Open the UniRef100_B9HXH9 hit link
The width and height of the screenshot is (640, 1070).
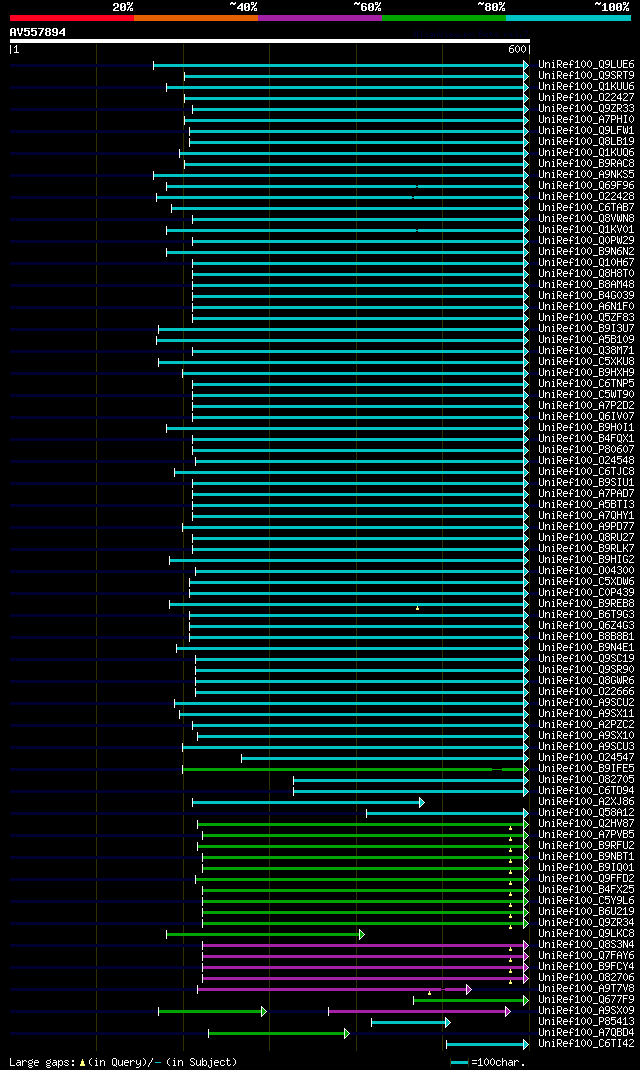pos(586,373)
